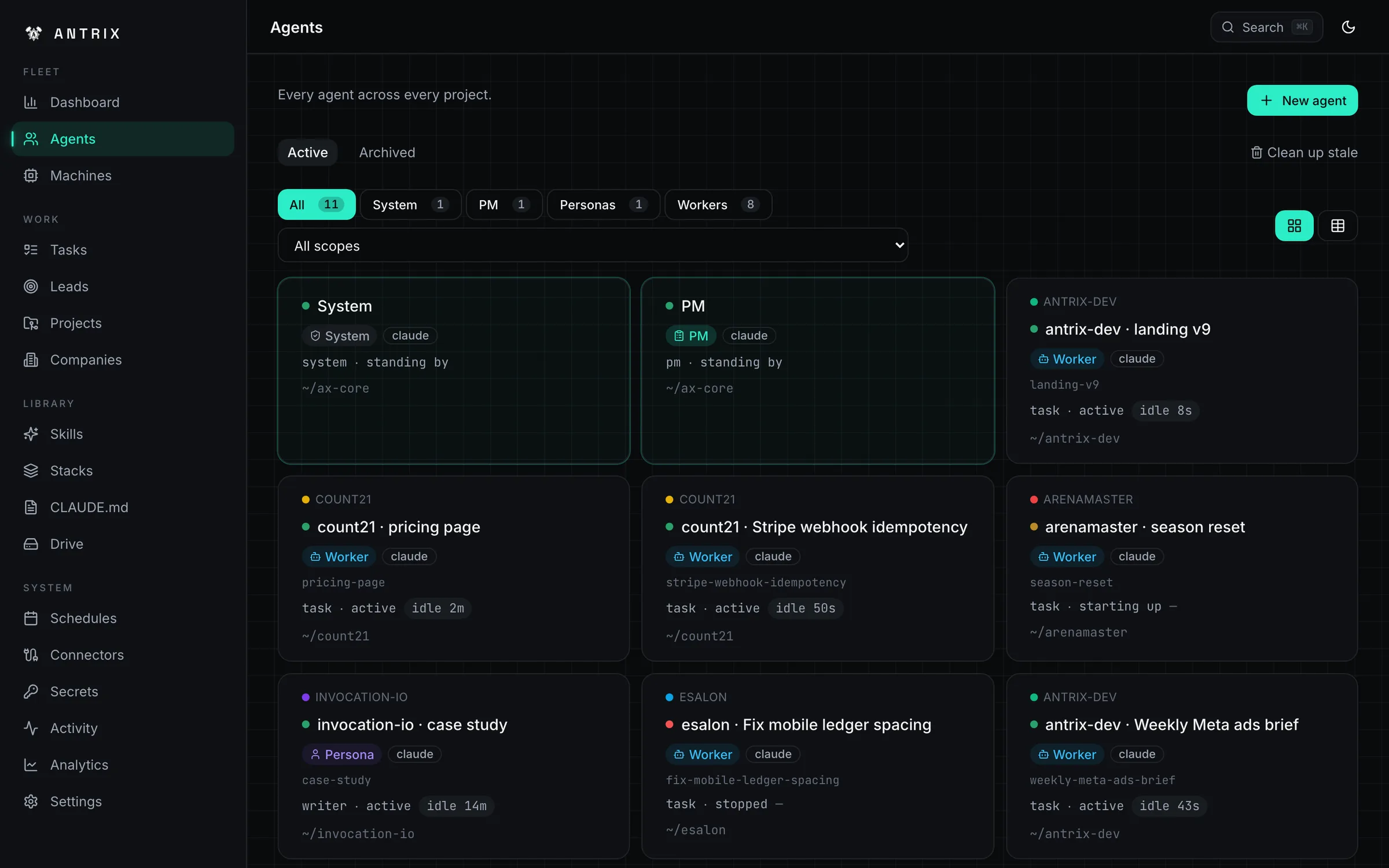Screen dimensions: 1389x868
Task: Open Stacks in the library
Action: (x=123, y=470)
